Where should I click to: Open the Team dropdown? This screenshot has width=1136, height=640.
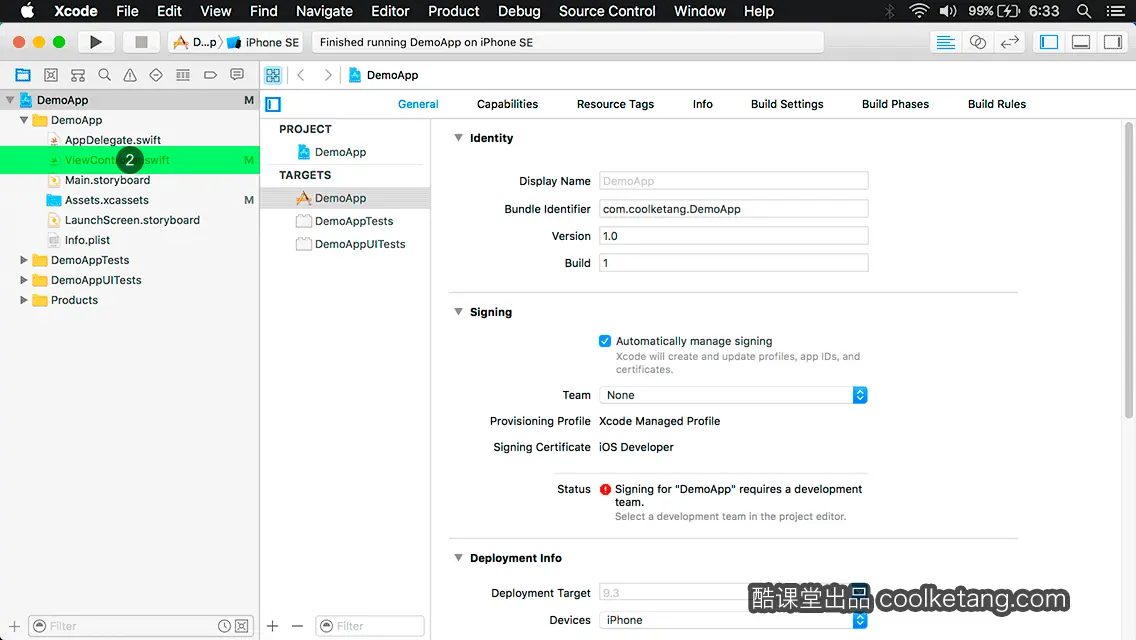(x=733, y=395)
